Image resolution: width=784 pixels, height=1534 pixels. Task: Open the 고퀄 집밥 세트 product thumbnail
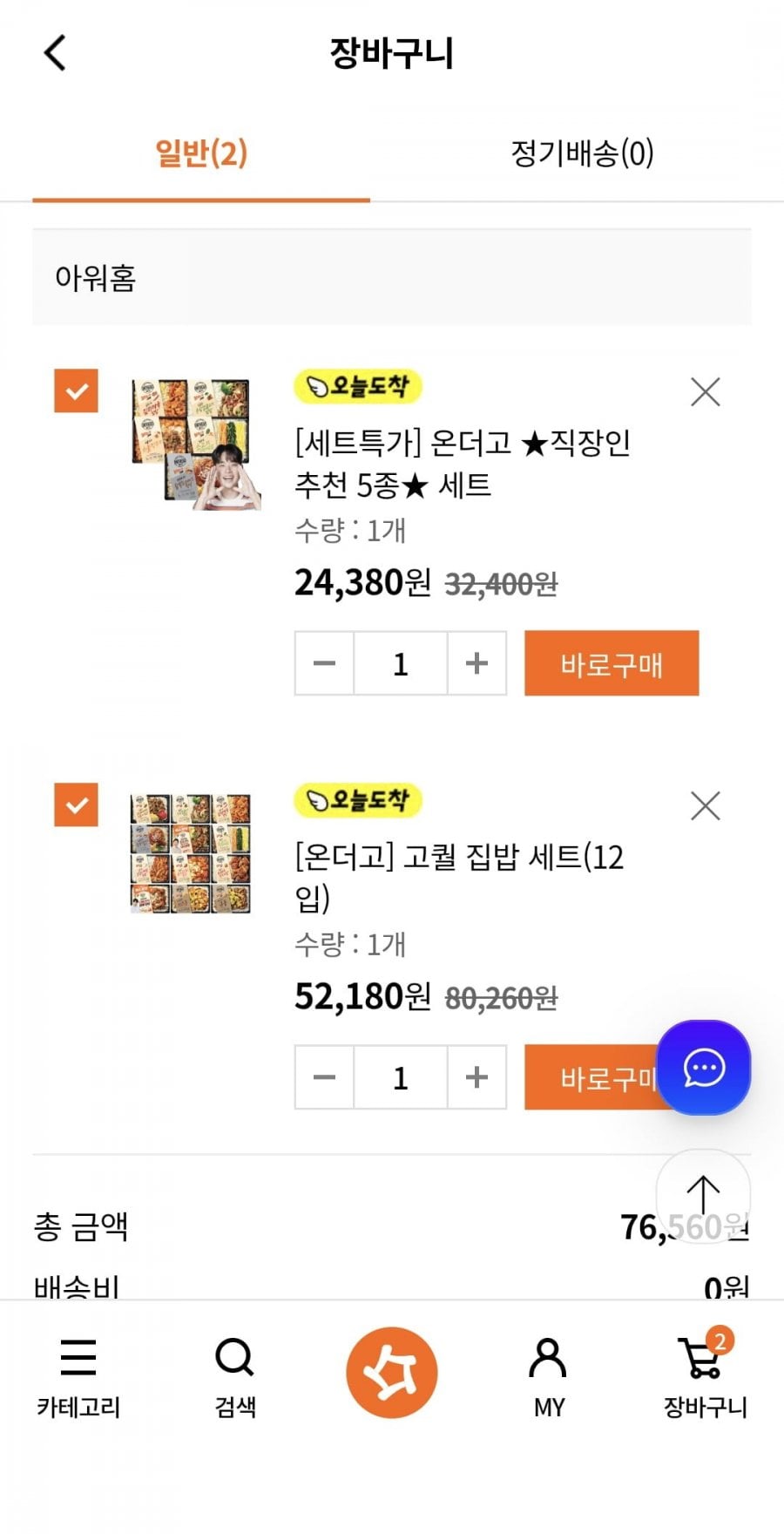click(x=191, y=853)
